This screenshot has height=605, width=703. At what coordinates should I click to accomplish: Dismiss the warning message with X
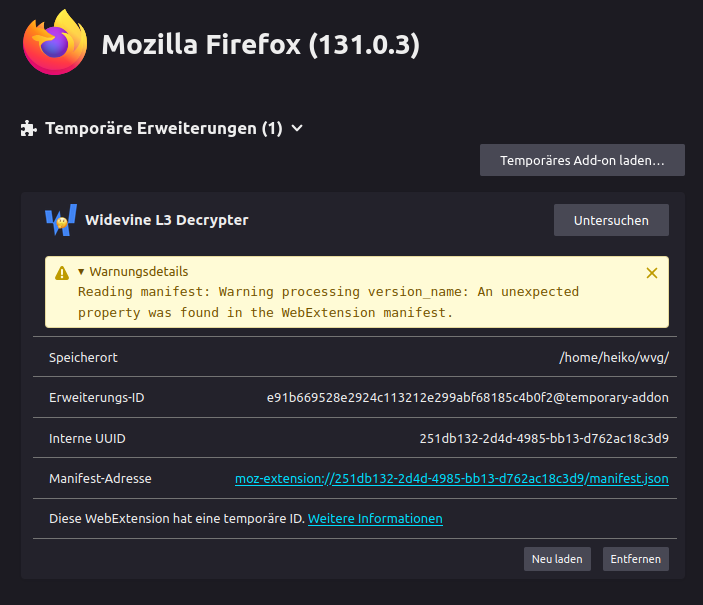click(x=652, y=272)
